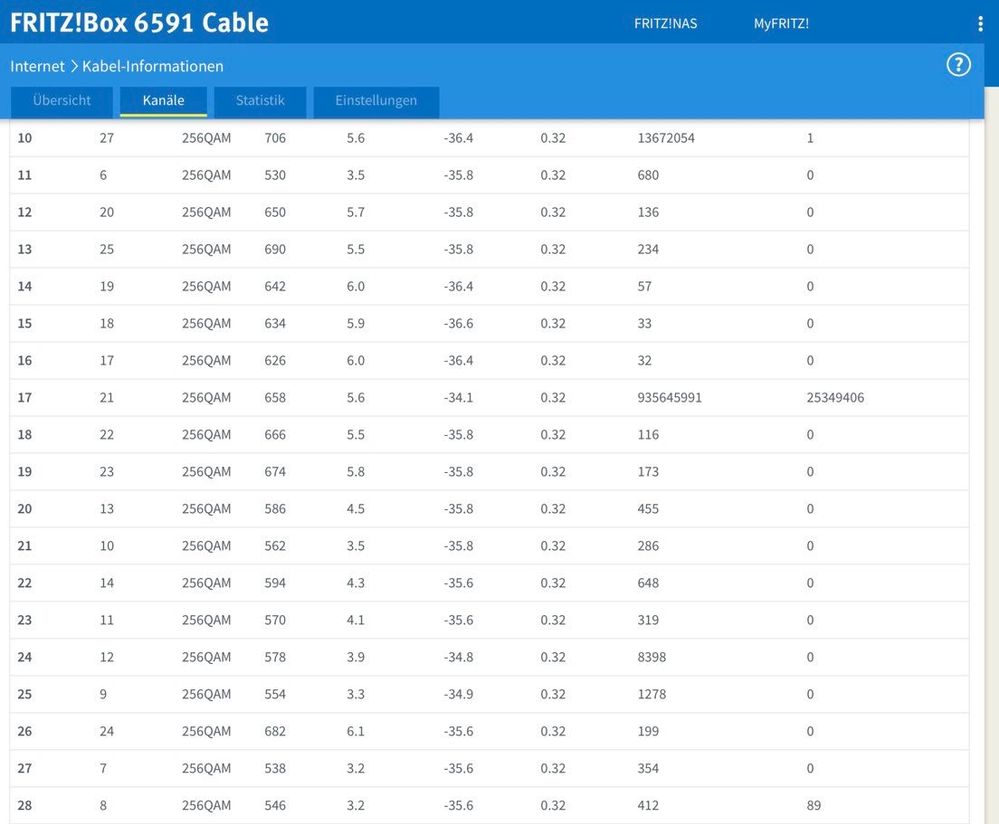The height and width of the screenshot is (824, 999).
Task: Click the value -34.9 in row 25
Action: [458, 694]
